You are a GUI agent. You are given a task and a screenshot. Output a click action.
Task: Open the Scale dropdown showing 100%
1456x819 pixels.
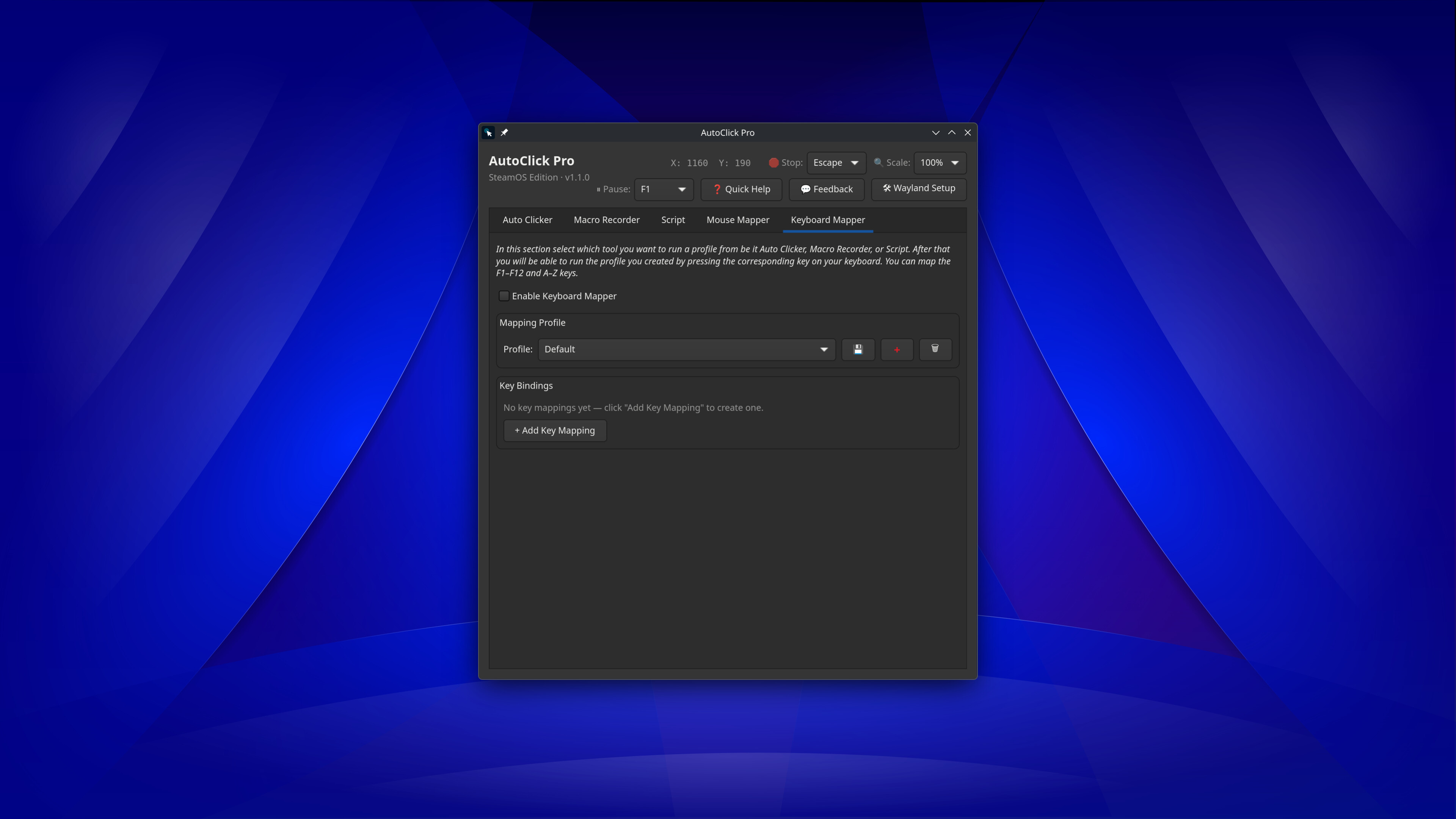(940, 163)
